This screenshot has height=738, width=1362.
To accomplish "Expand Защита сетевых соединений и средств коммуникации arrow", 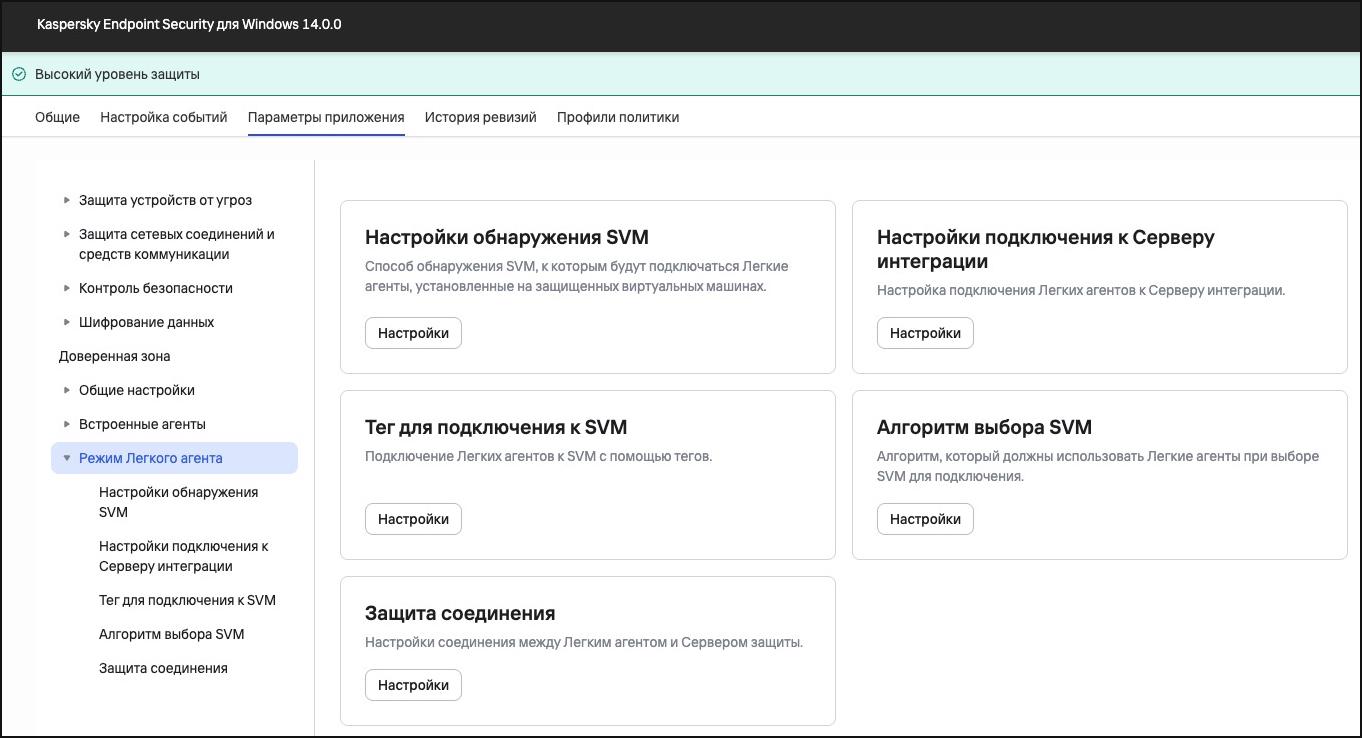I will click(x=67, y=234).
